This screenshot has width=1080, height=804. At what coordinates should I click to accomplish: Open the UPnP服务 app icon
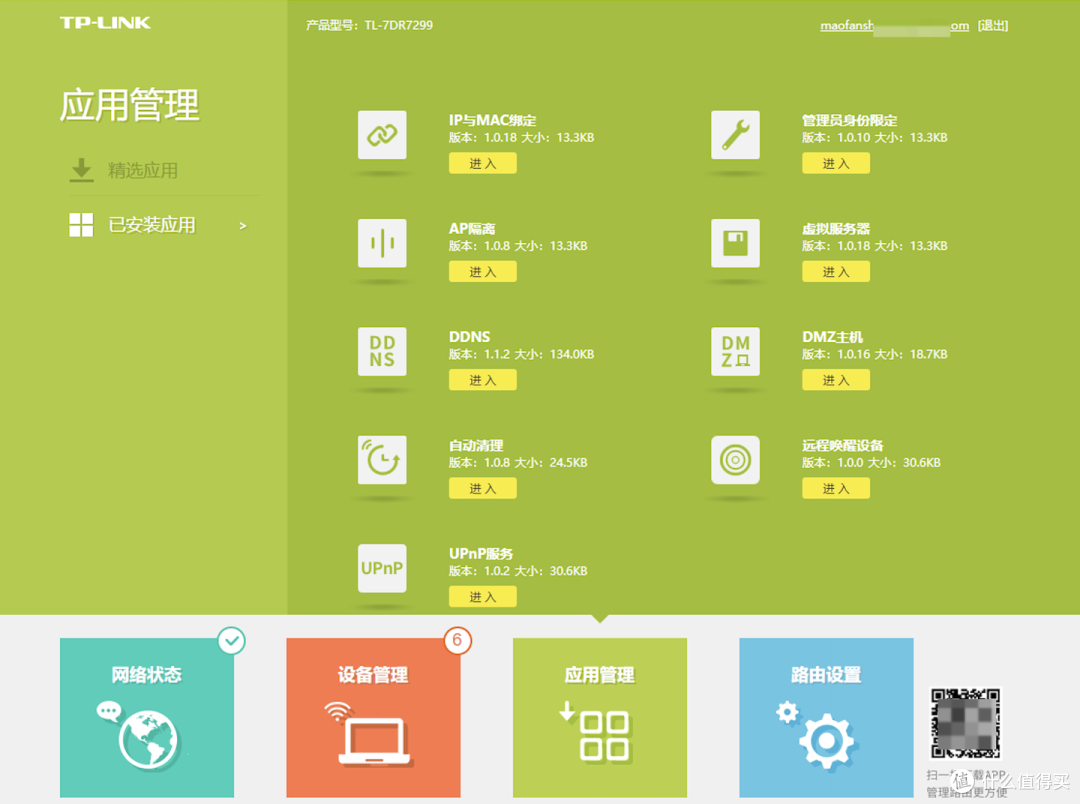tap(382, 568)
